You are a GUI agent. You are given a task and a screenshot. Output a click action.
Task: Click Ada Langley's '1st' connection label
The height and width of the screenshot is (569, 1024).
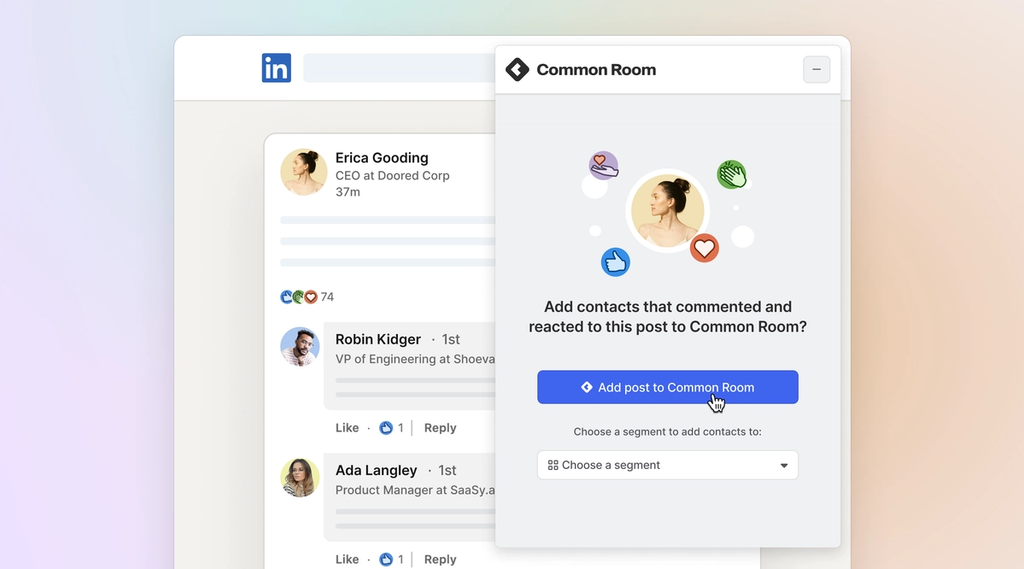(447, 470)
